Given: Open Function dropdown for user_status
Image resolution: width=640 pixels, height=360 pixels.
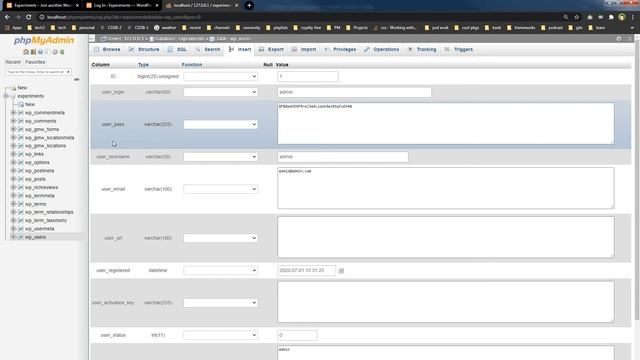Looking at the screenshot, I should pos(220,335).
